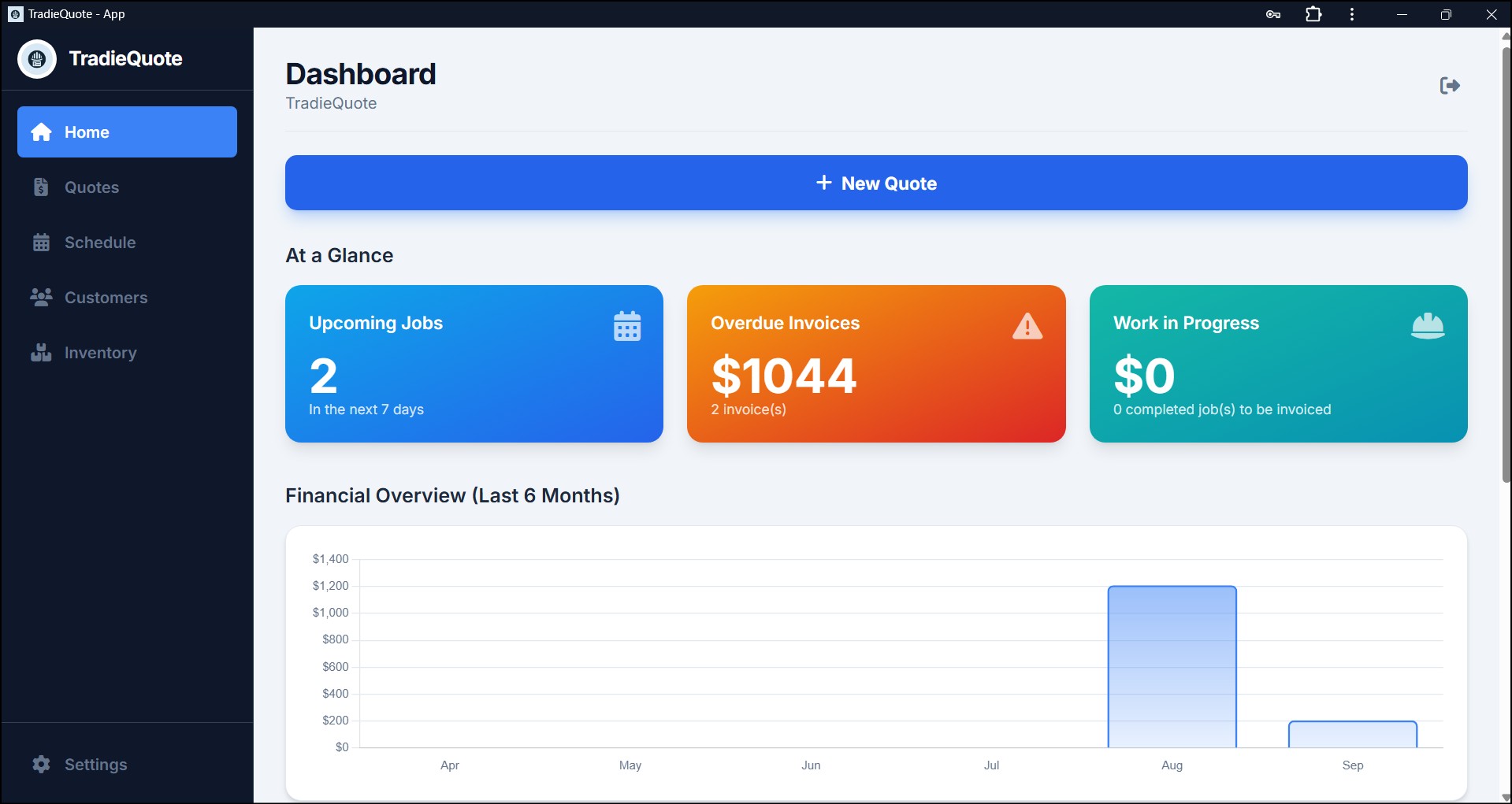Click the scrollbar up arrow
The width and height of the screenshot is (1512, 804).
(1505, 35)
